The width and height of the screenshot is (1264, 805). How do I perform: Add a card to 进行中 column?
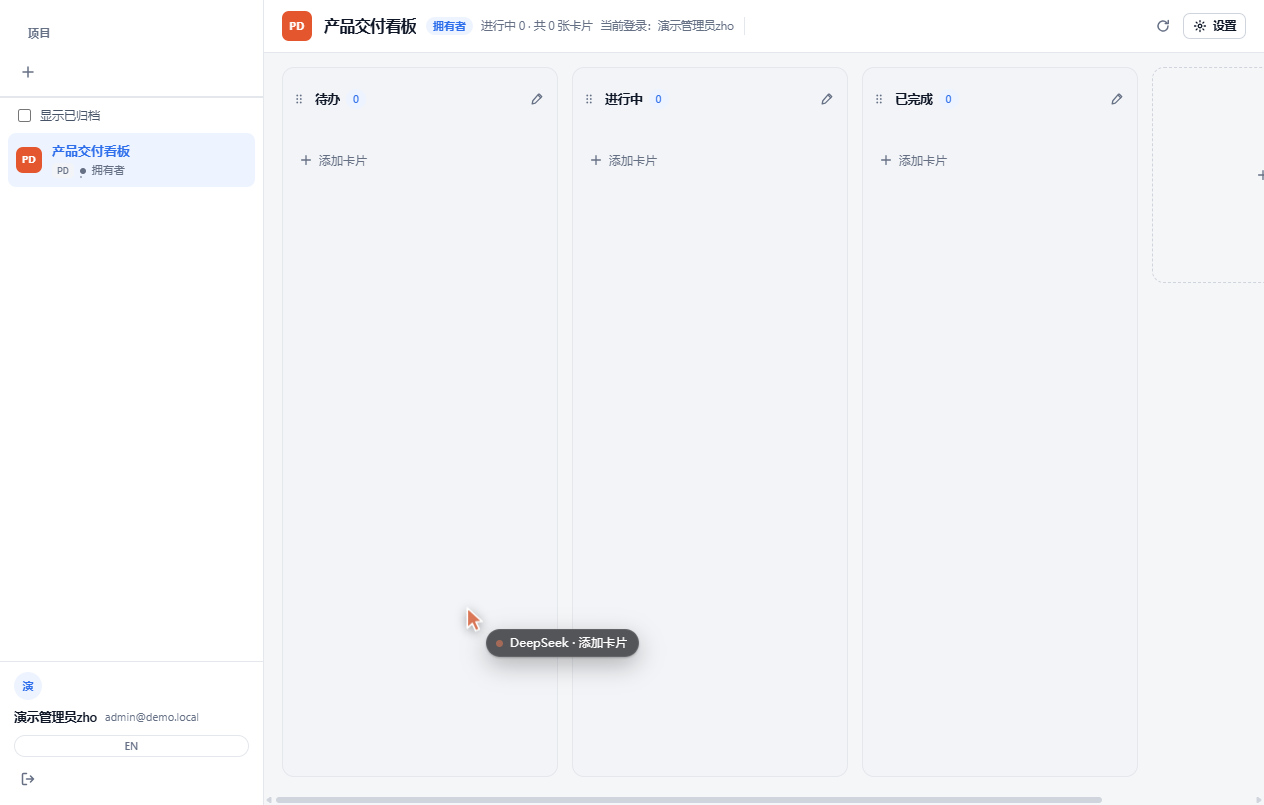[x=624, y=160]
